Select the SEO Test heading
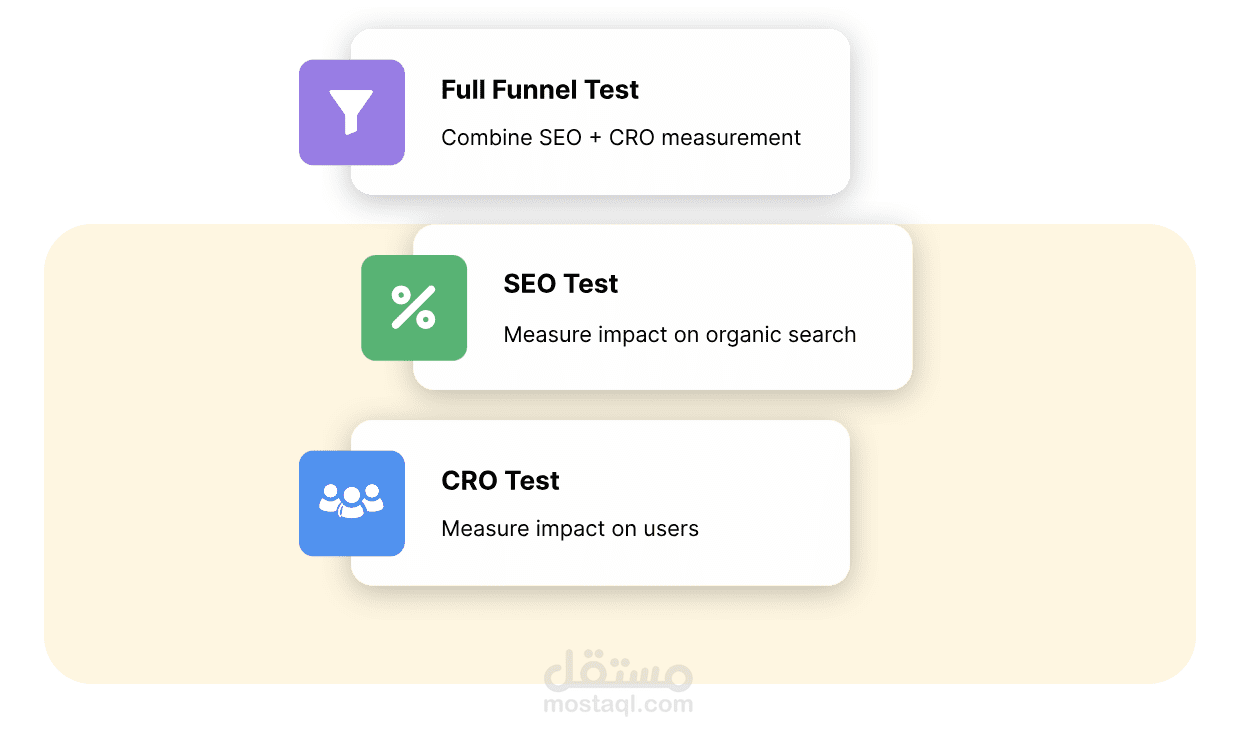Image resolution: width=1238 pixels, height=732 pixels. click(561, 284)
